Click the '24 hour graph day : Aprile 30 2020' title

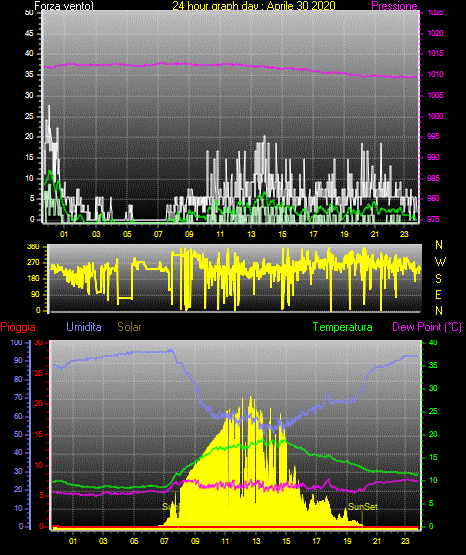[x=254, y=6]
